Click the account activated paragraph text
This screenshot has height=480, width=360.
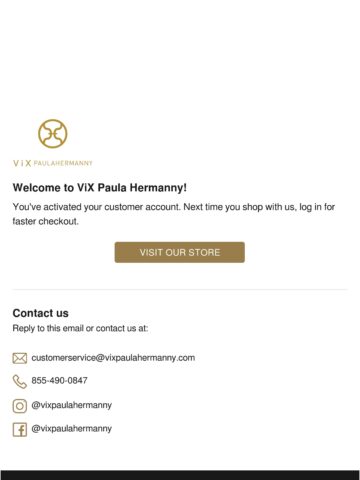174,214
